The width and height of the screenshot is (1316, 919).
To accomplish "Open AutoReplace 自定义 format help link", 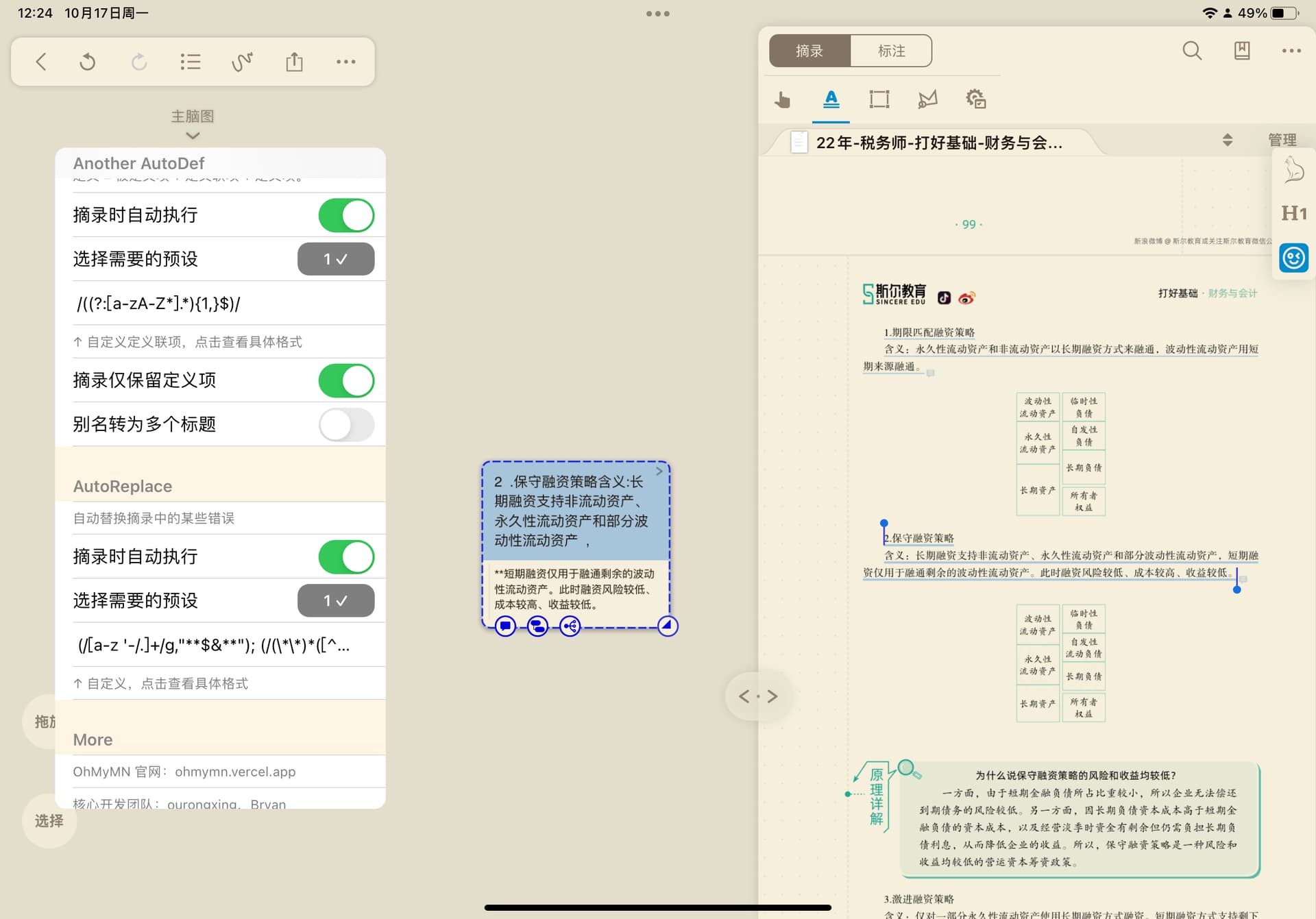I will click(160, 683).
